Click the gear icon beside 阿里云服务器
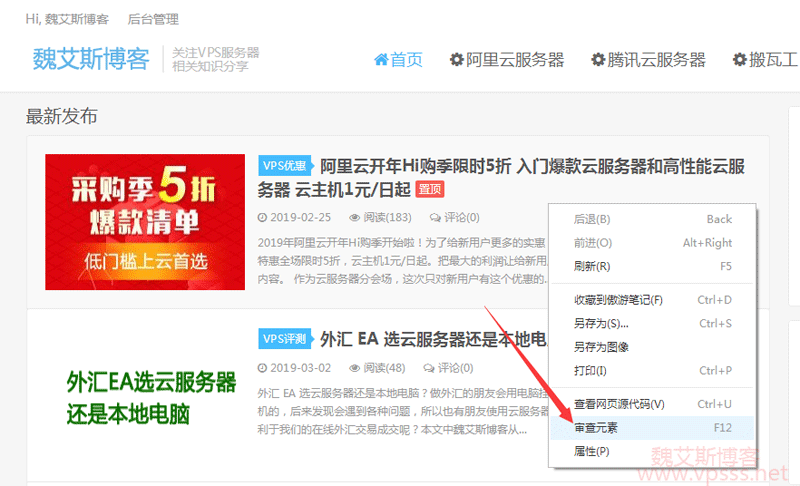The height and width of the screenshot is (486, 800). click(x=457, y=60)
